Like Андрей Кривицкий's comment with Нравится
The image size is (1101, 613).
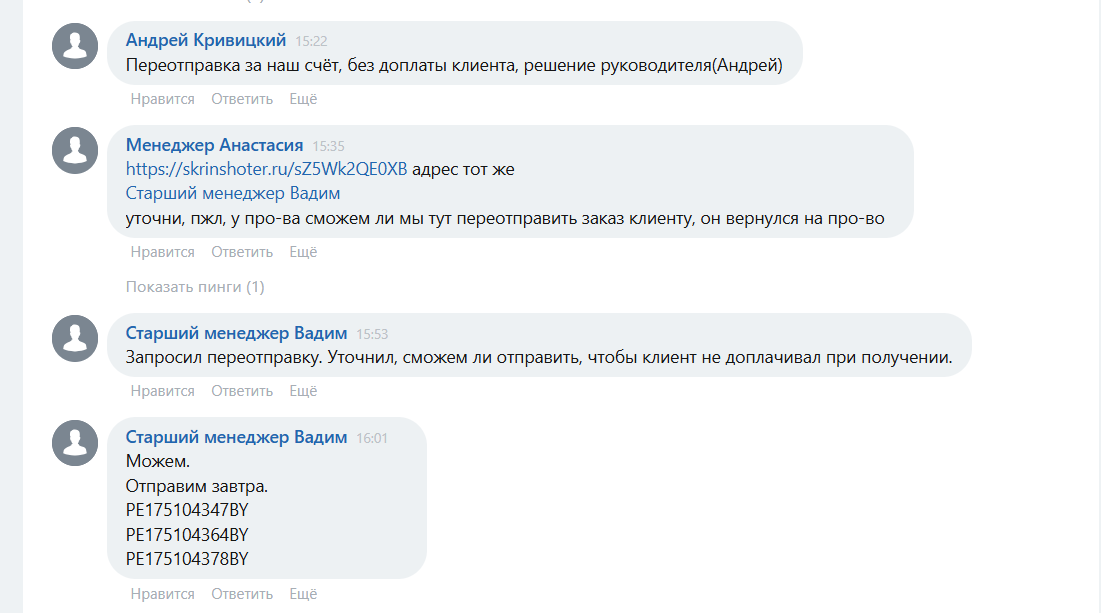tap(162, 99)
